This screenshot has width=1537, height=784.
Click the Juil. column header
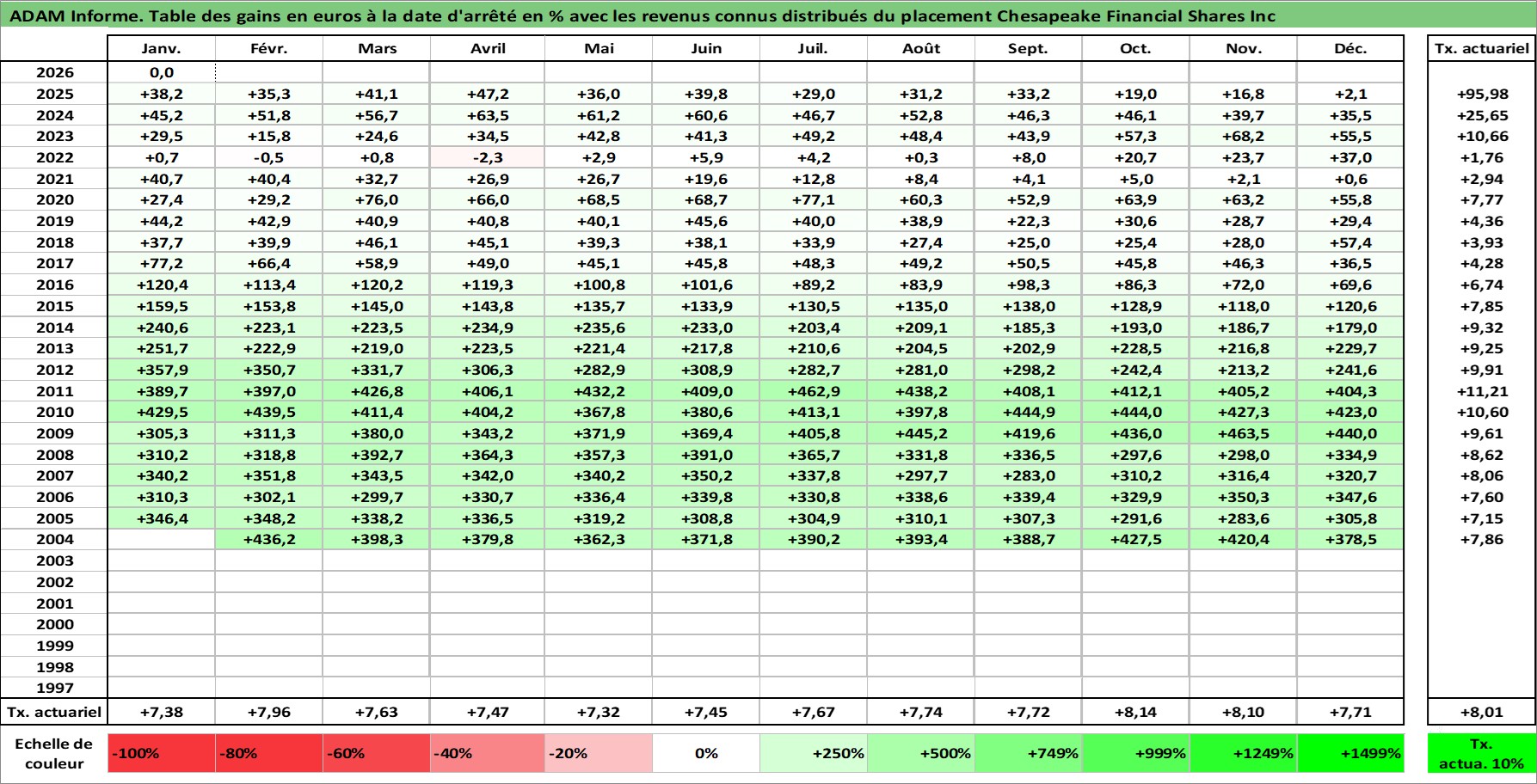point(814,48)
